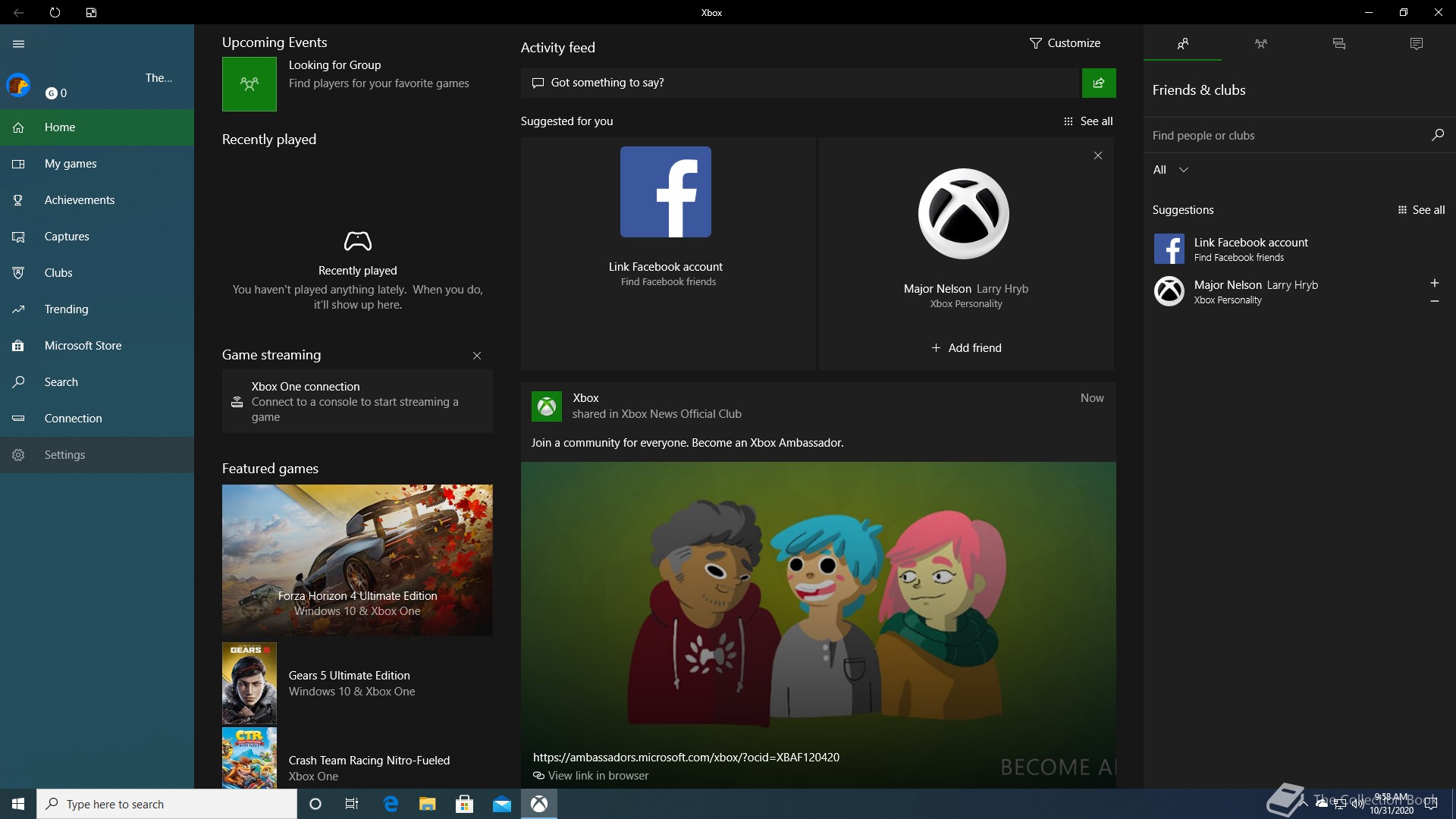The height and width of the screenshot is (819, 1456).
Task: Switch to Friends tab in right panel
Action: tap(1182, 44)
